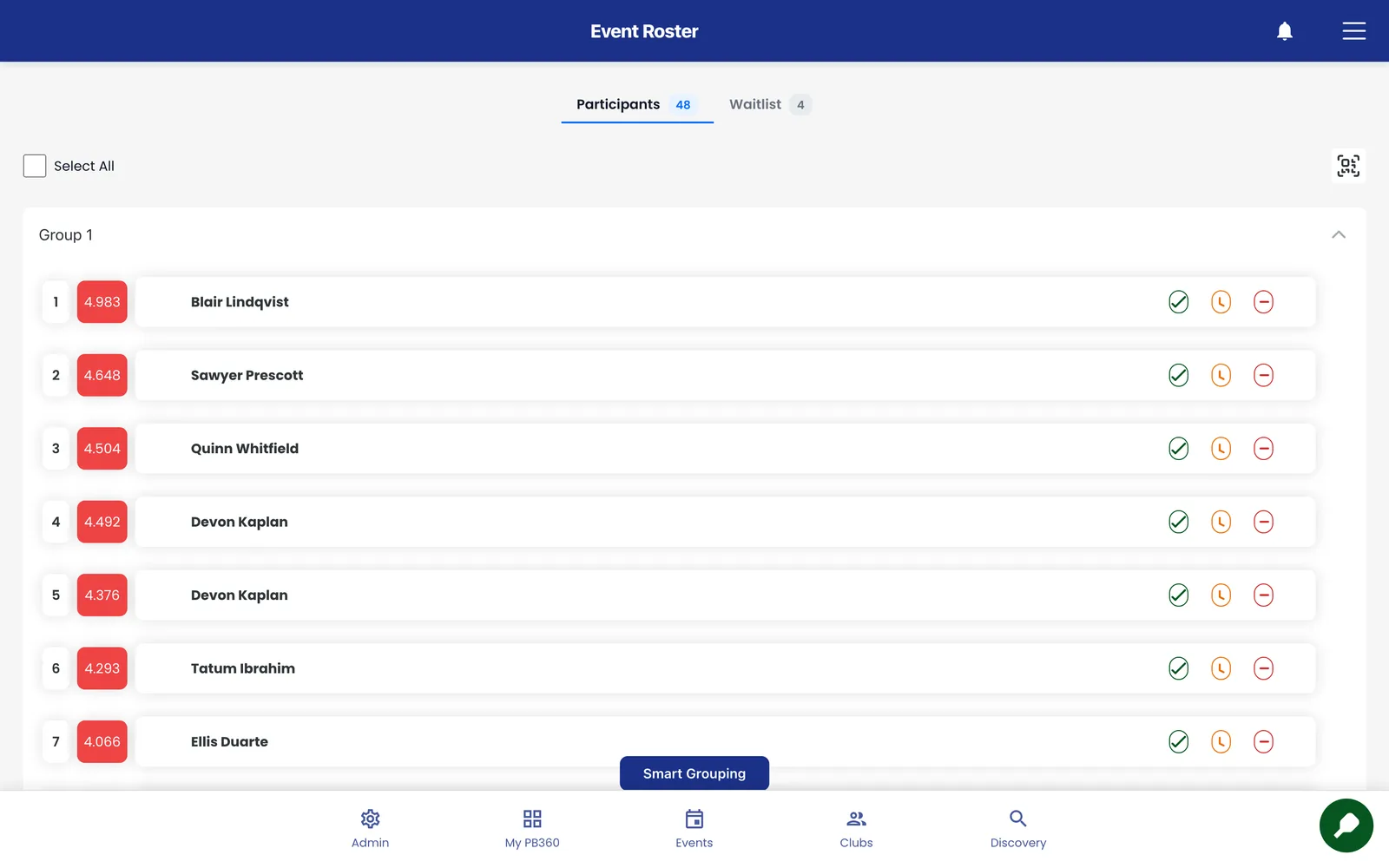Mark Sawyer Prescott as late
Screen dimensions: 1389x868
click(x=1221, y=375)
